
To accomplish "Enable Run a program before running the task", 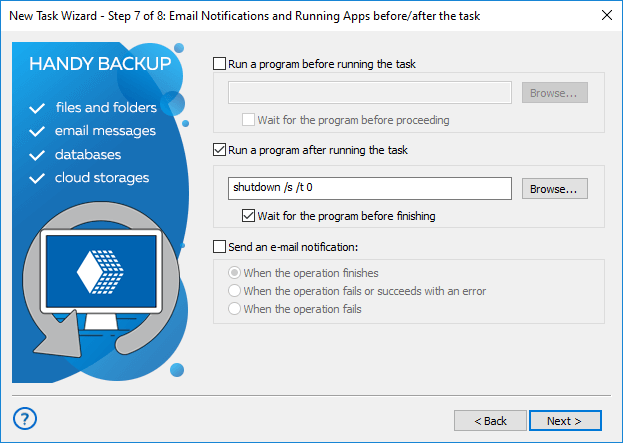I will click(220, 64).
